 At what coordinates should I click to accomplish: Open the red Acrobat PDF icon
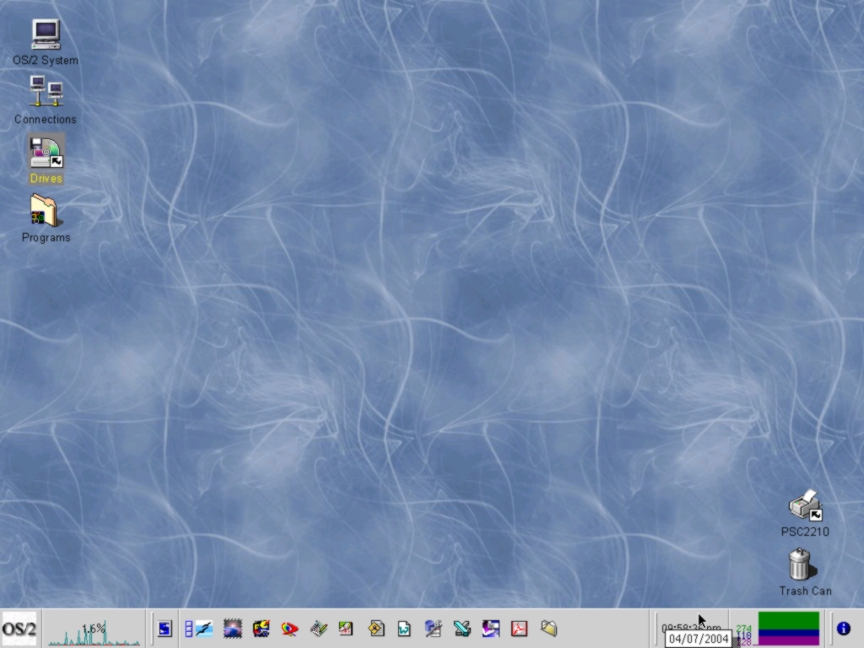(519, 629)
